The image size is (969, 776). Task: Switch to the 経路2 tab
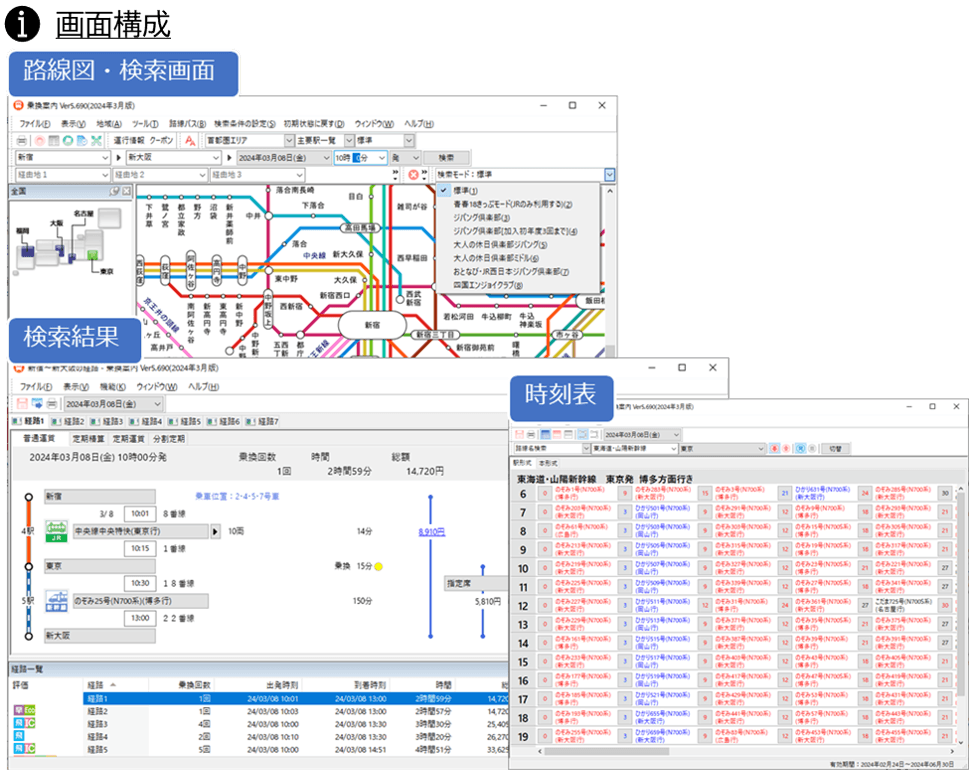coord(73,421)
